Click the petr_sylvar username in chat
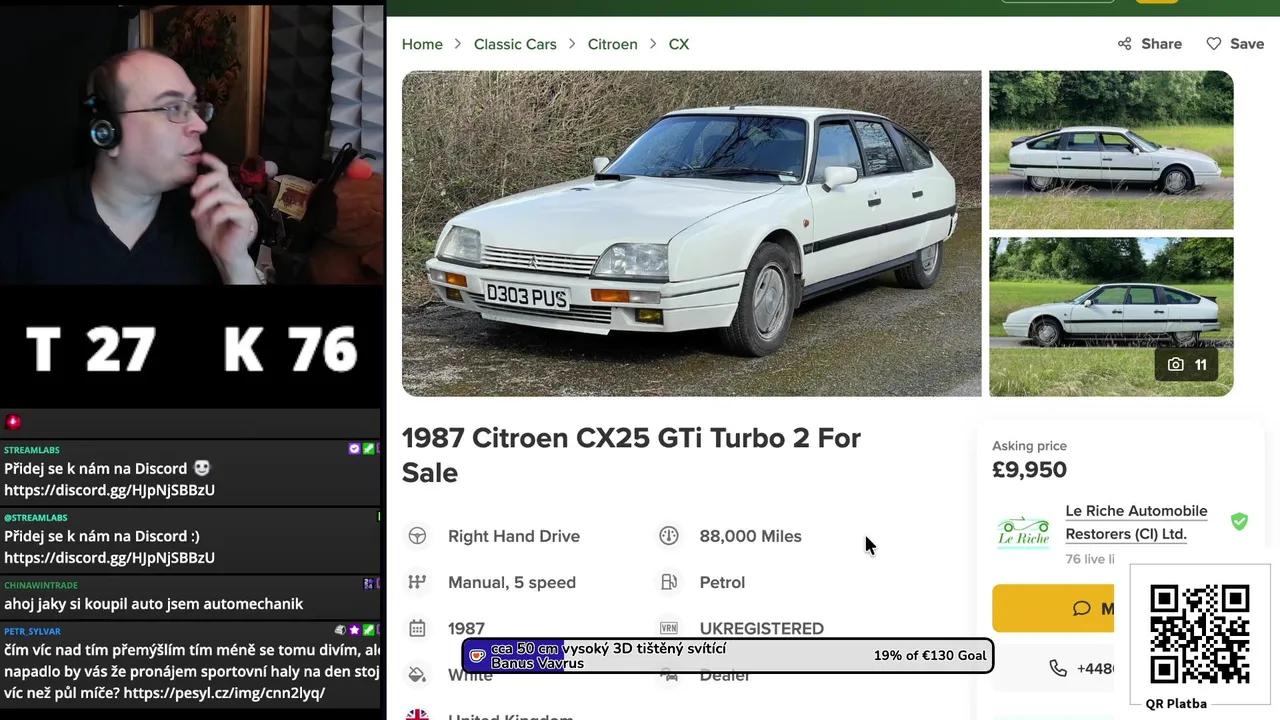The image size is (1280, 720). tap(32, 631)
